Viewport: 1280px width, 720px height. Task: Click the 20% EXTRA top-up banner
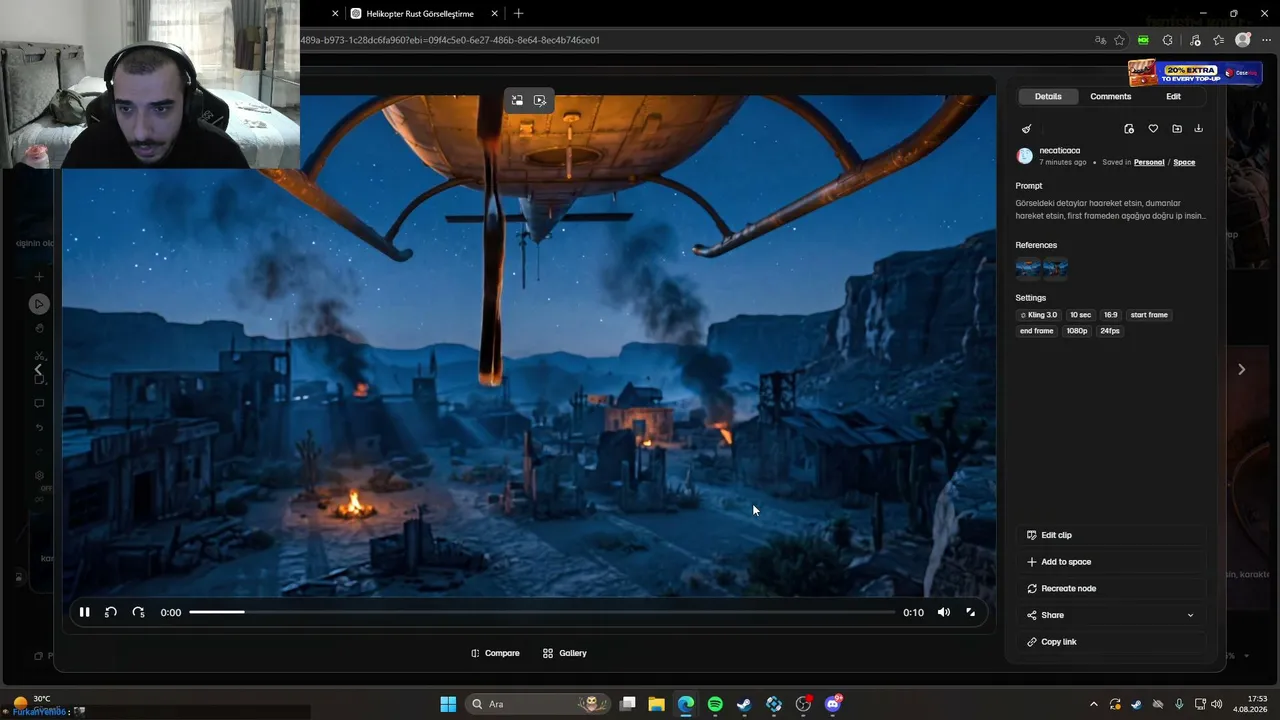(1194, 73)
